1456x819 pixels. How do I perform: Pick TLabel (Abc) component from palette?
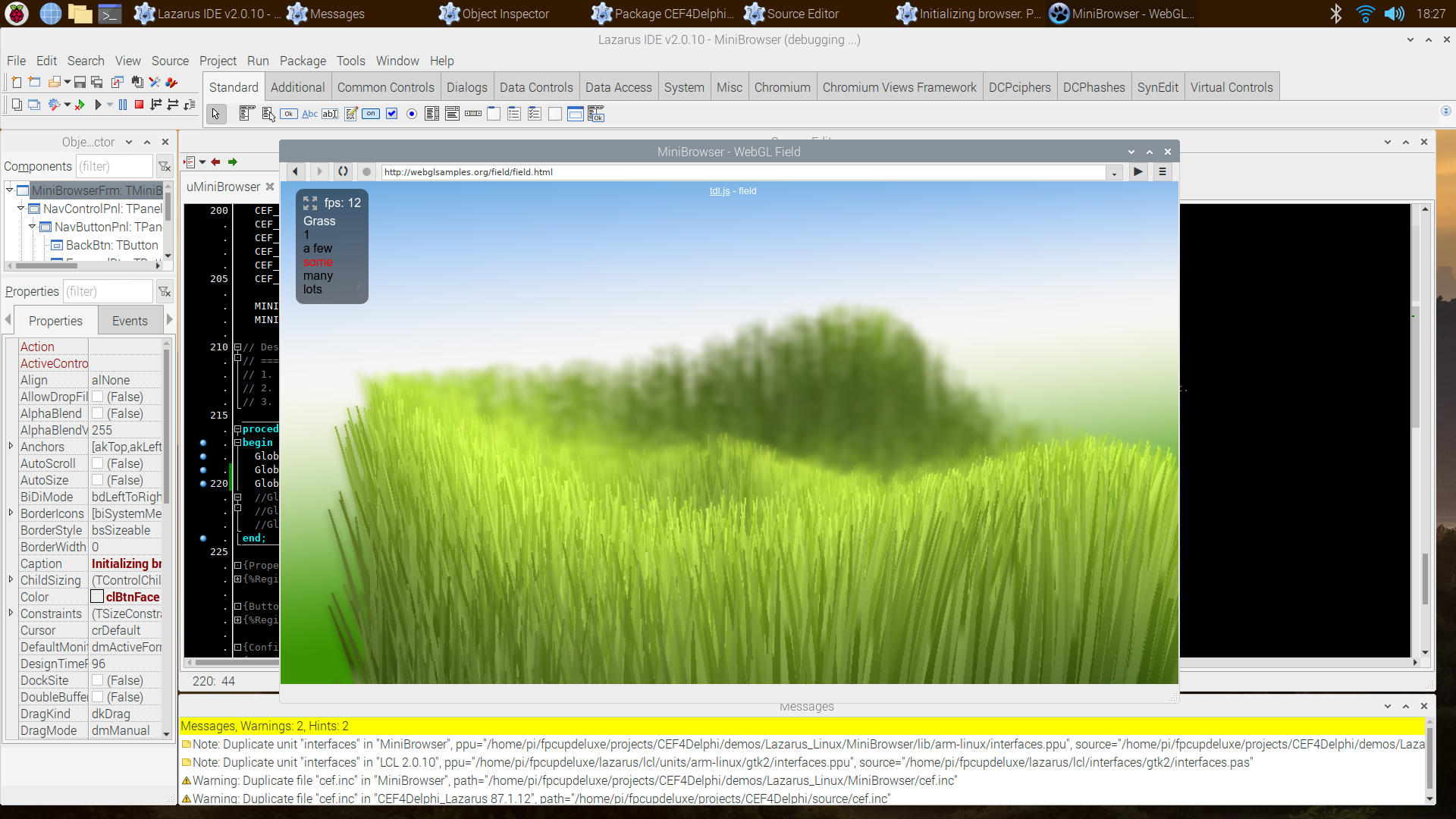[x=309, y=114]
